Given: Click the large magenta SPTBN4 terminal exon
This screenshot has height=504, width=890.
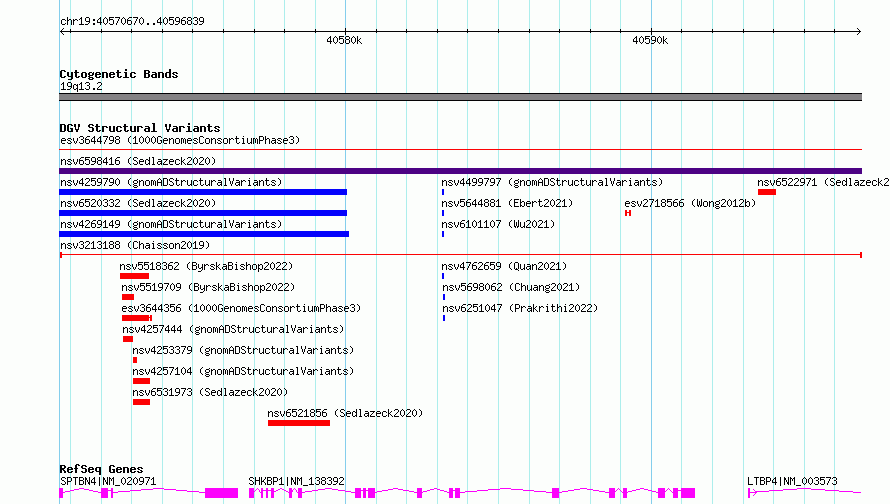Looking at the screenshot, I should click(x=221, y=493).
